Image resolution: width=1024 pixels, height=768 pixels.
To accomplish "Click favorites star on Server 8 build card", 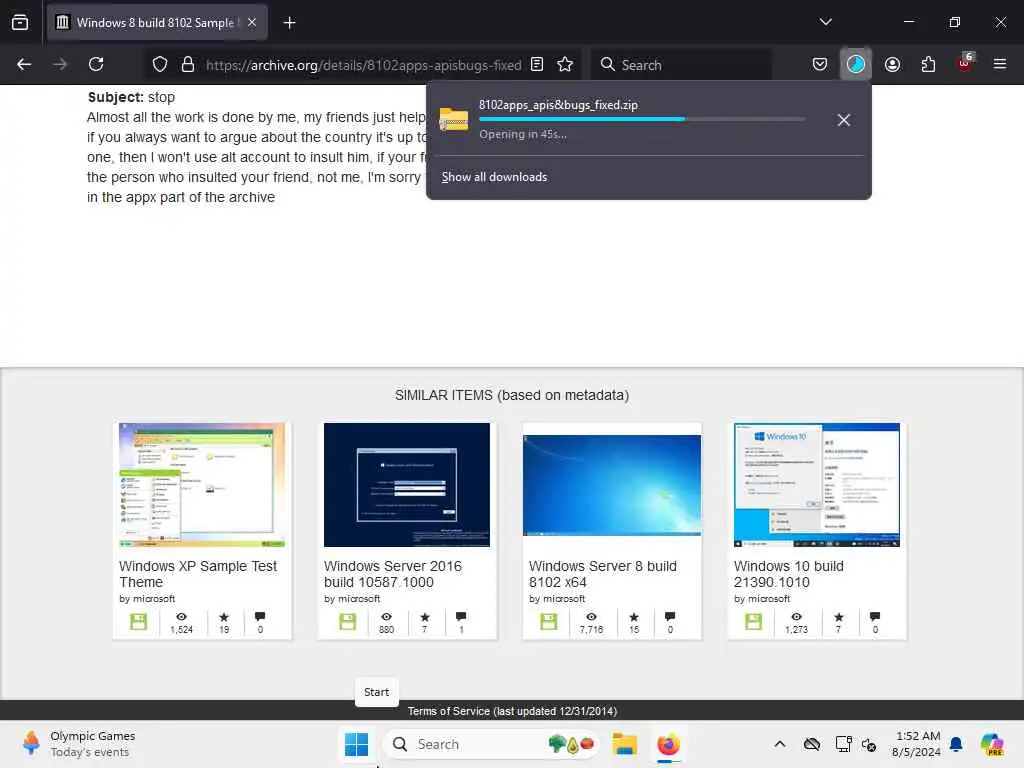I will click(x=634, y=616).
